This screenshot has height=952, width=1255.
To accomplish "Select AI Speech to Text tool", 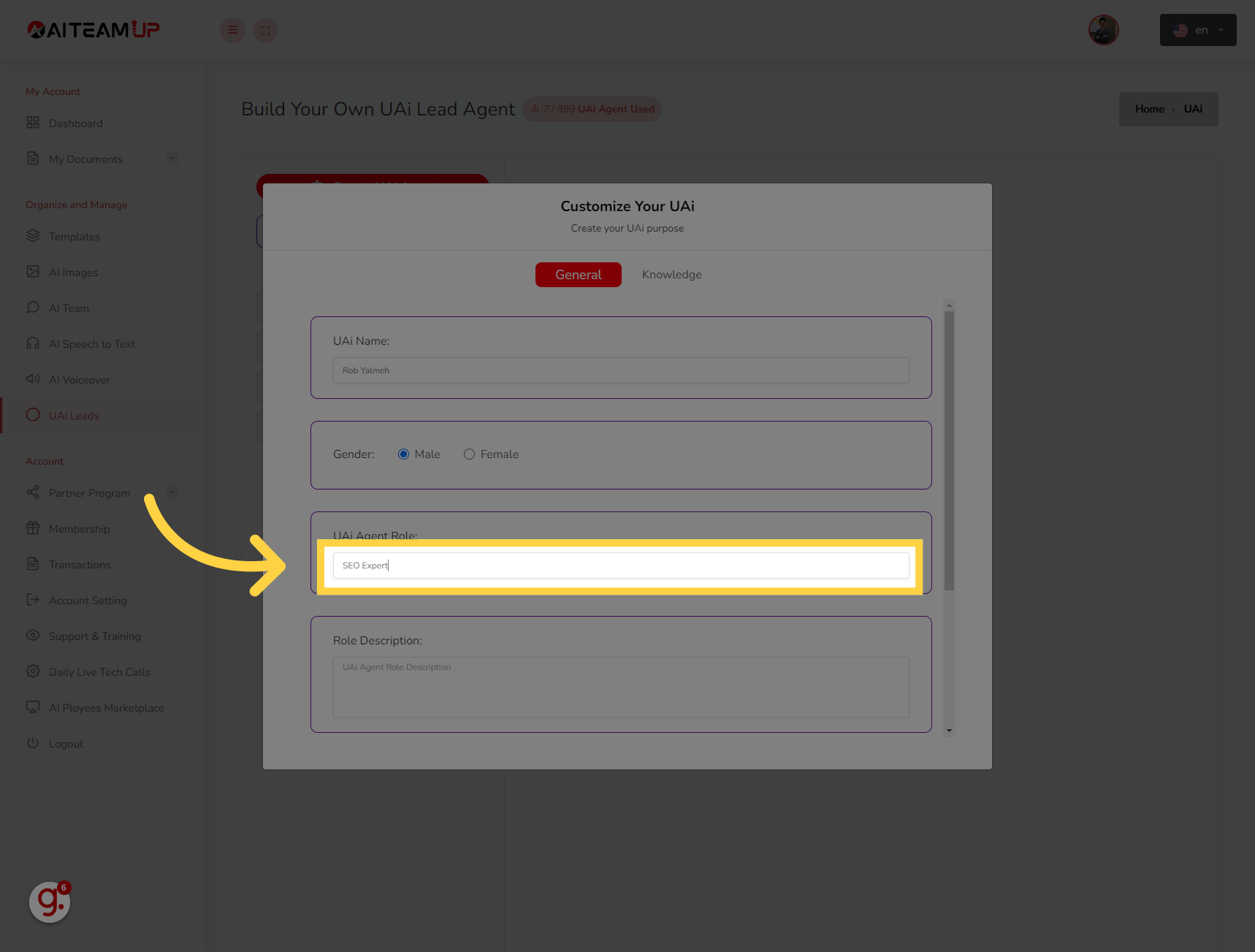I will [91, 343].
